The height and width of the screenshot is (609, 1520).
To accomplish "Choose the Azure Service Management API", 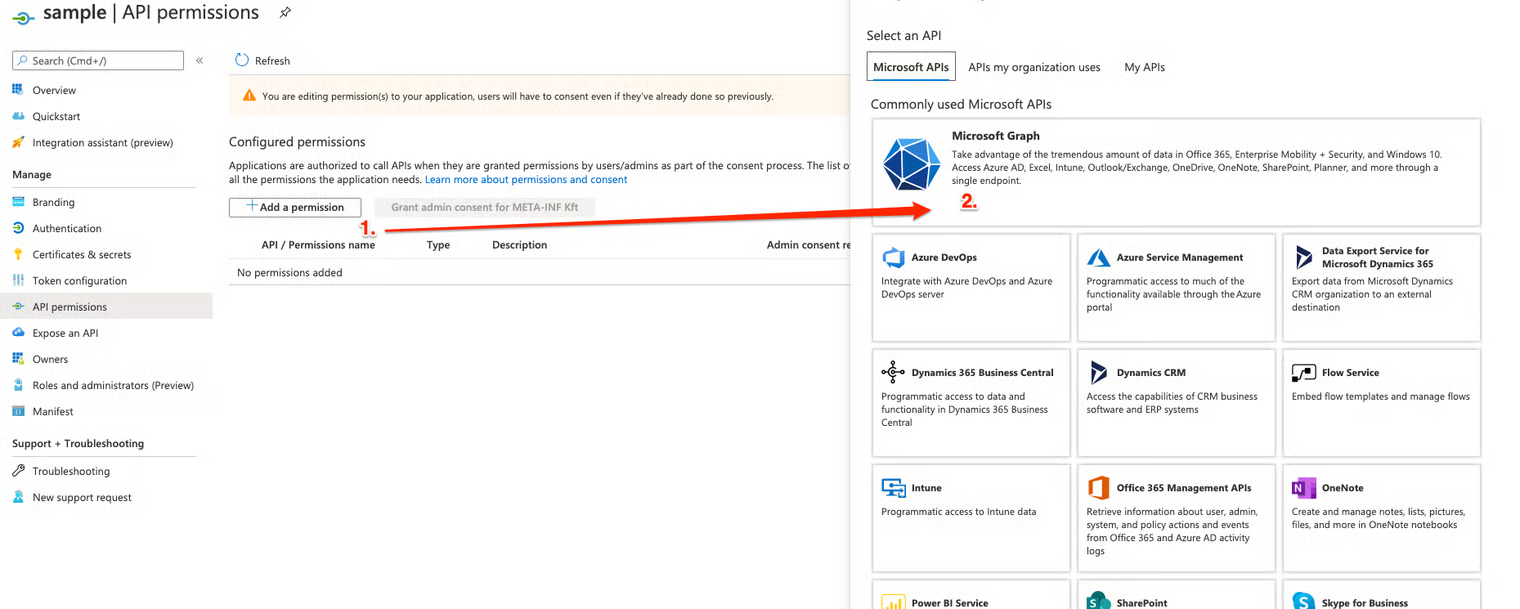I will coord(1175,287).
